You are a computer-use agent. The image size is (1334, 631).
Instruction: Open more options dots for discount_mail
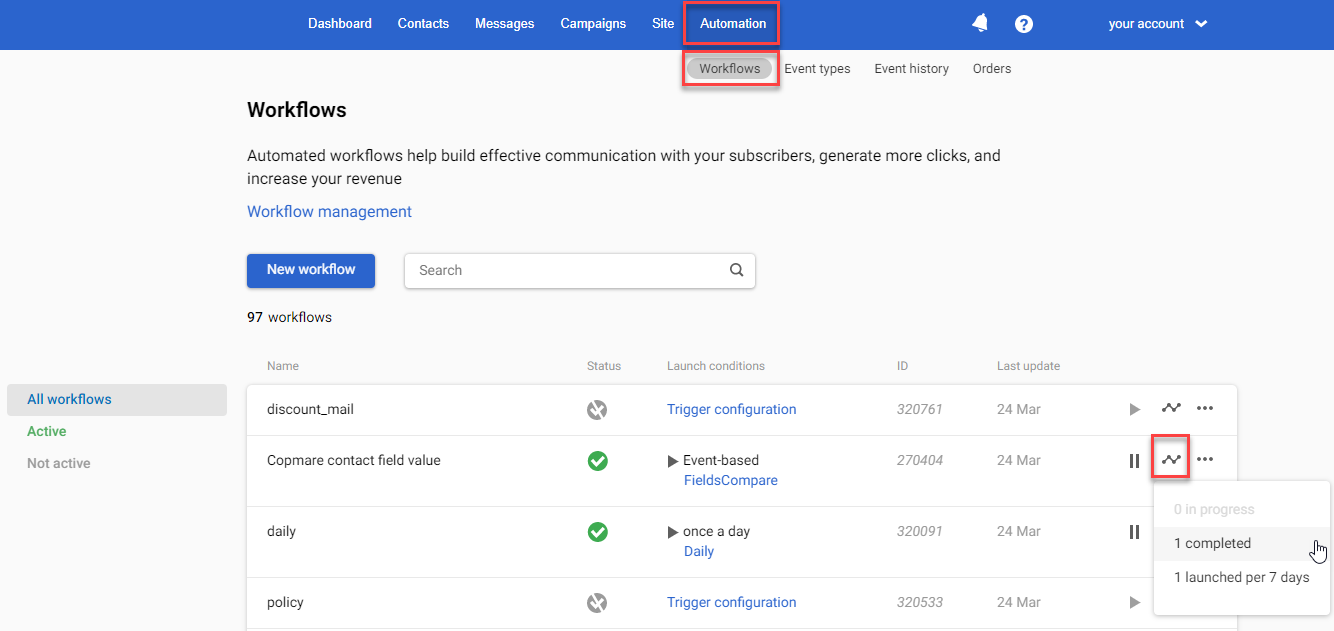(1205, 408)
